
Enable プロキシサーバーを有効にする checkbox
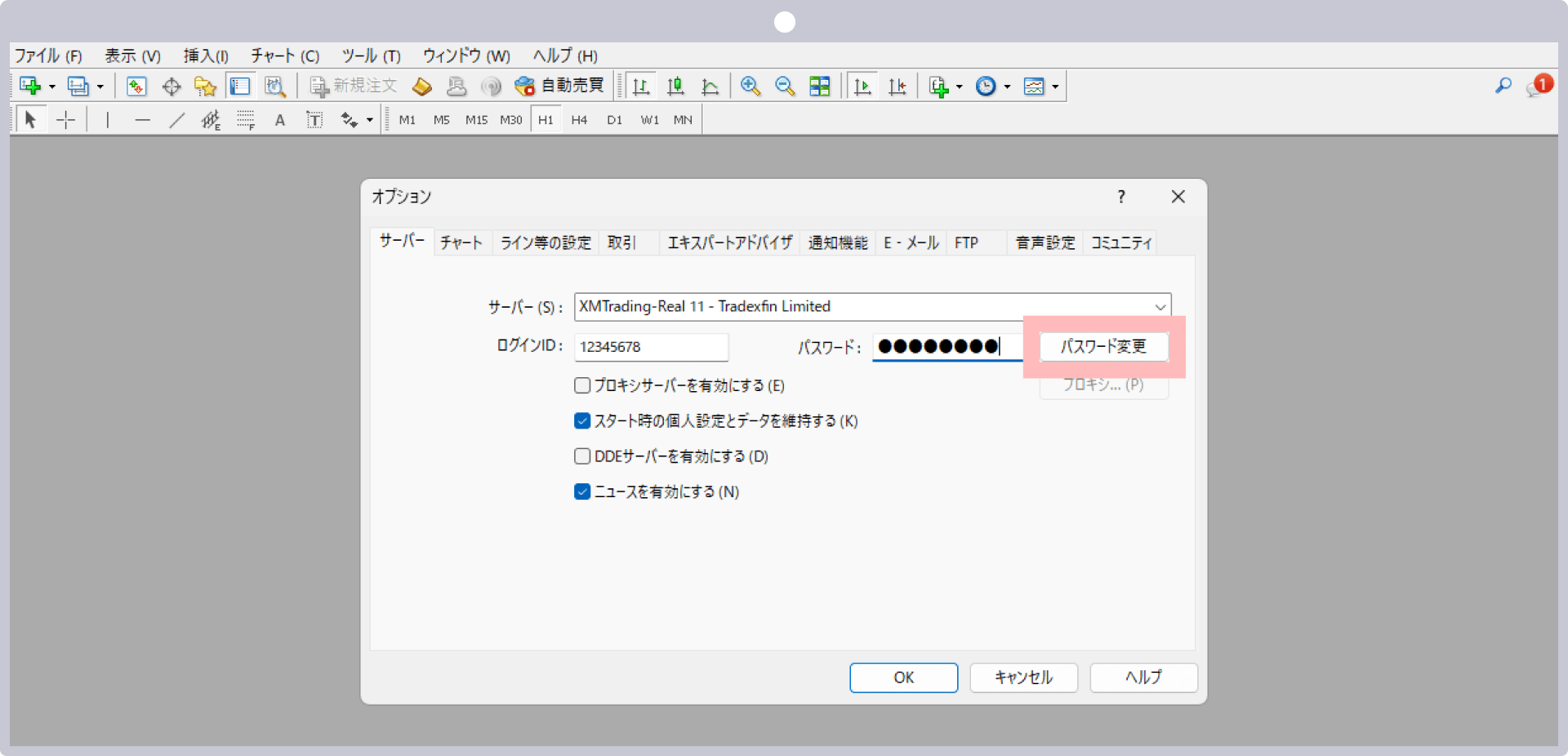(582, 385)
